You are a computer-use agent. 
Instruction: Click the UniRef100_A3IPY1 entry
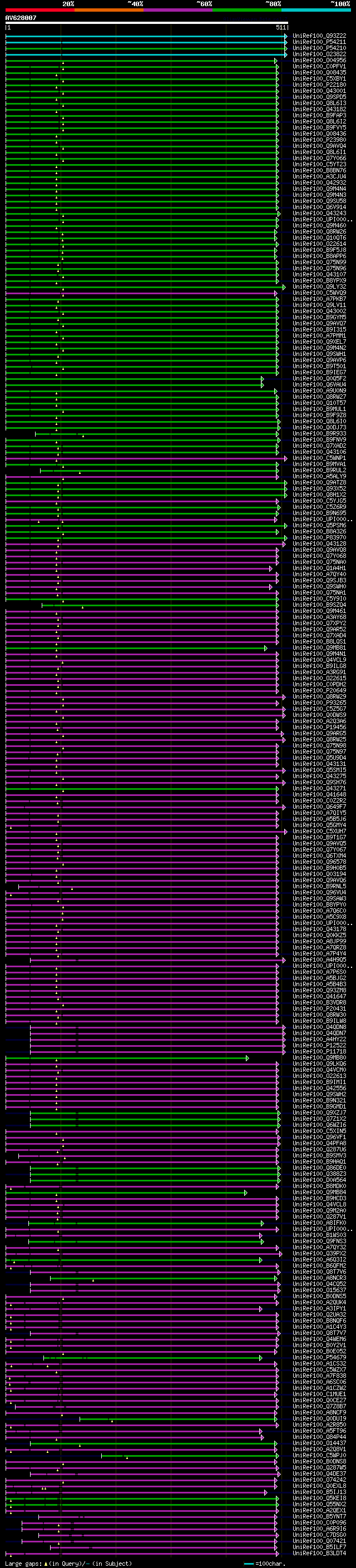[319, 1308]
